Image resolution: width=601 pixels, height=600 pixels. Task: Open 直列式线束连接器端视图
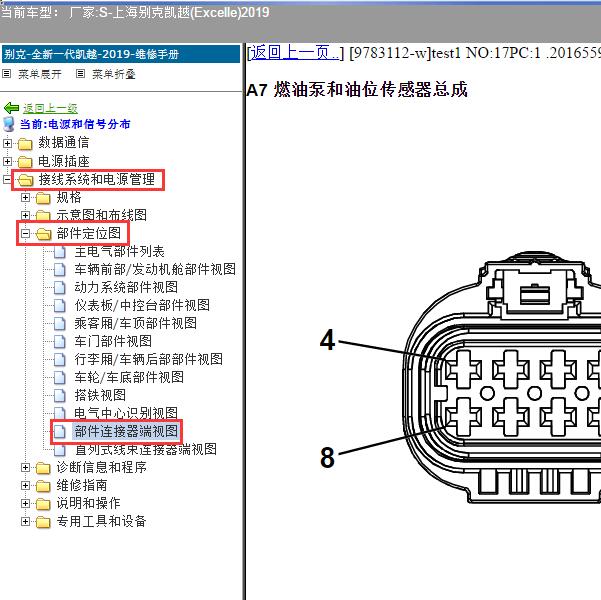tap(146, 449)
